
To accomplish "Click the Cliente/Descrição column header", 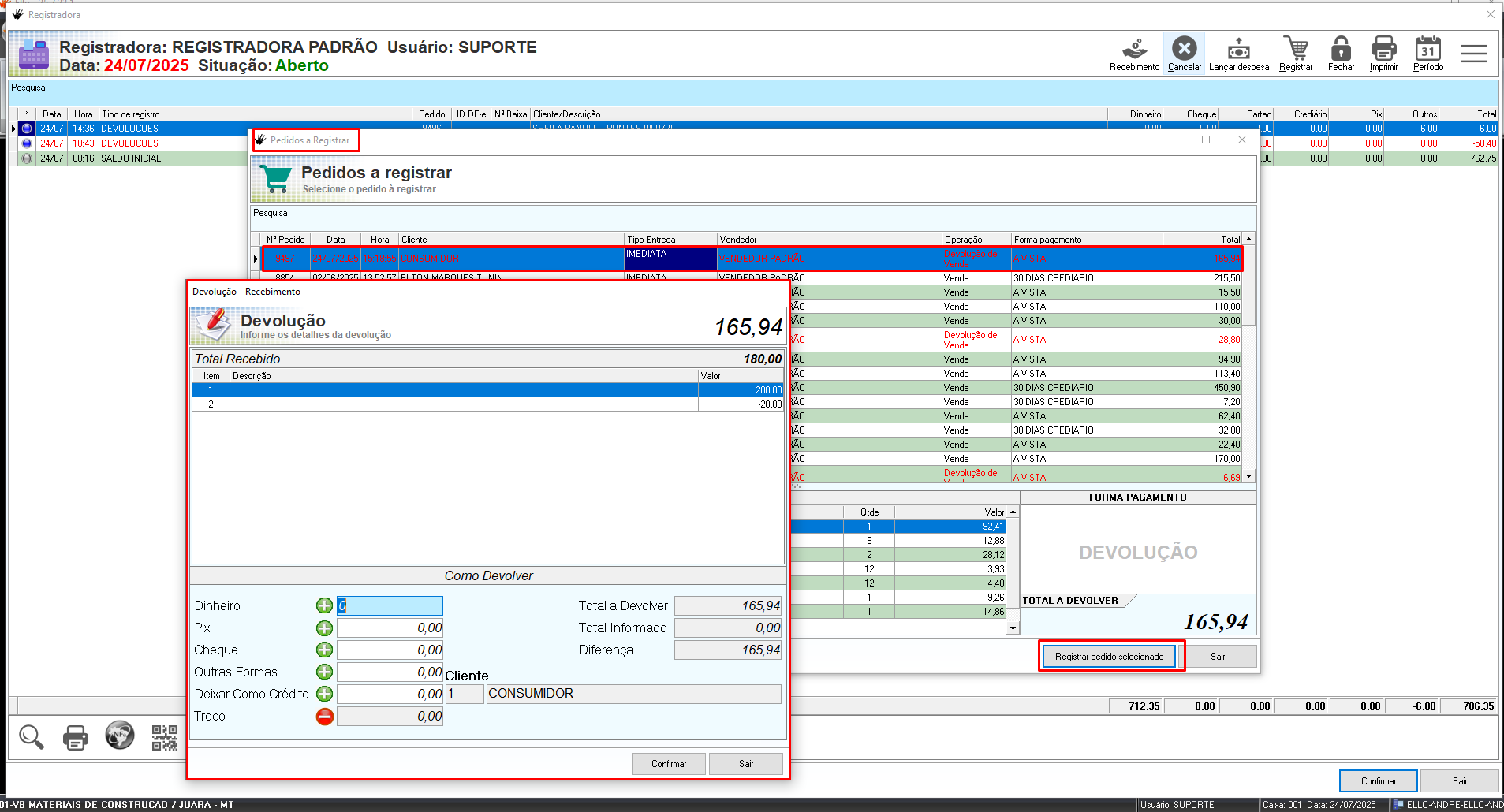I will [819, 114].
